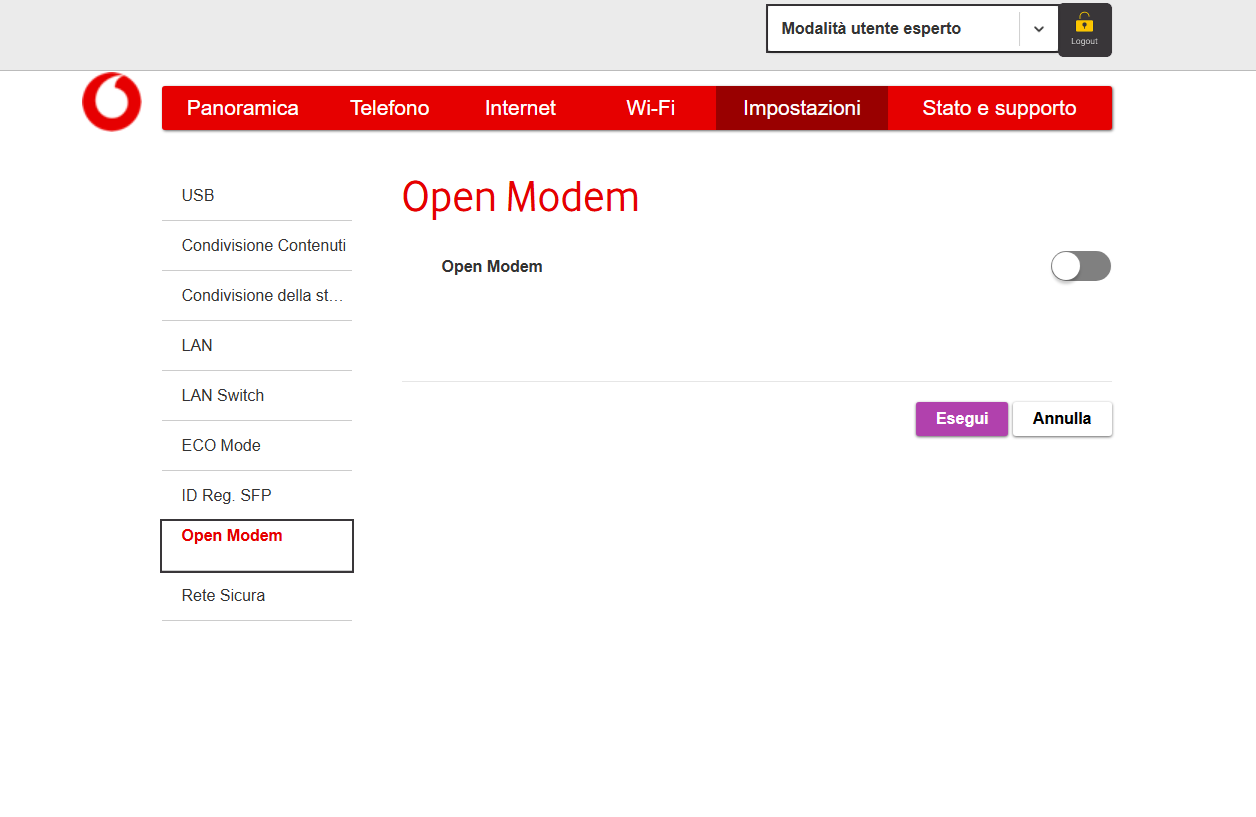This screenshot has height=817, width=1256.
Task: Click the dropdown chevron arrow beside Modalità utente esperto
Action: click(x=1039, y=29)
